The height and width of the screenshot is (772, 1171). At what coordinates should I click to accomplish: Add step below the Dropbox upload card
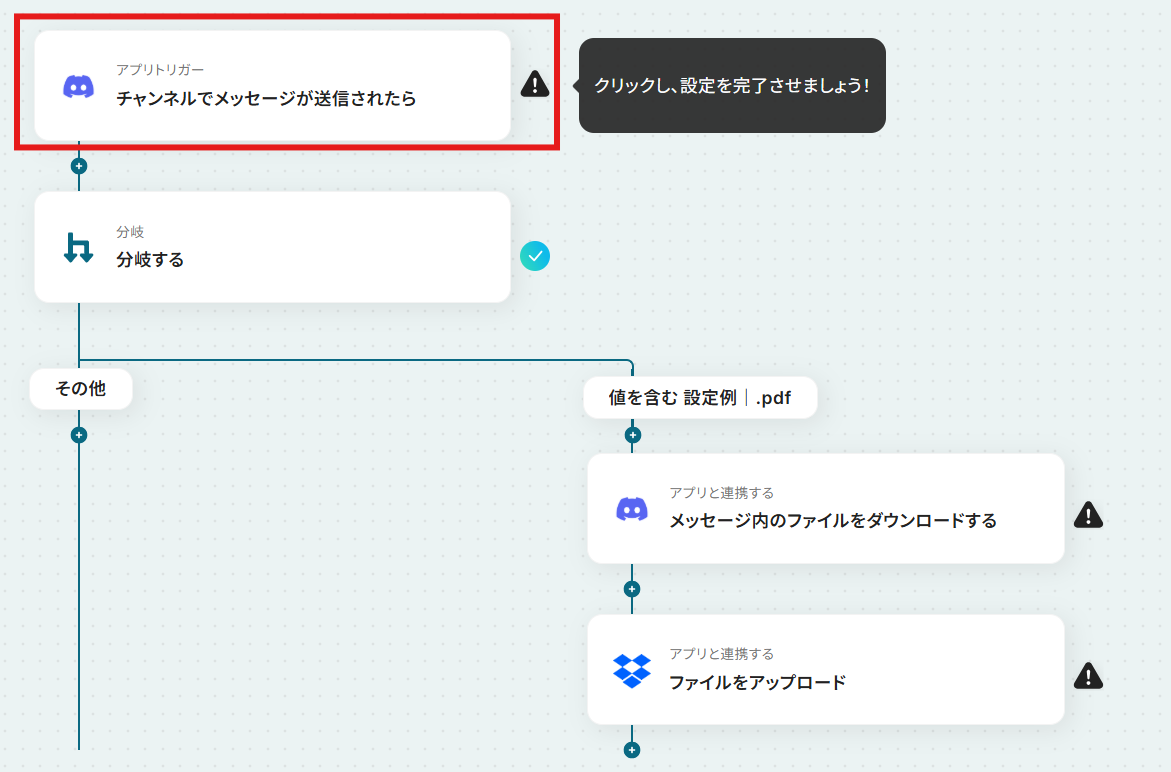point(632,750)
